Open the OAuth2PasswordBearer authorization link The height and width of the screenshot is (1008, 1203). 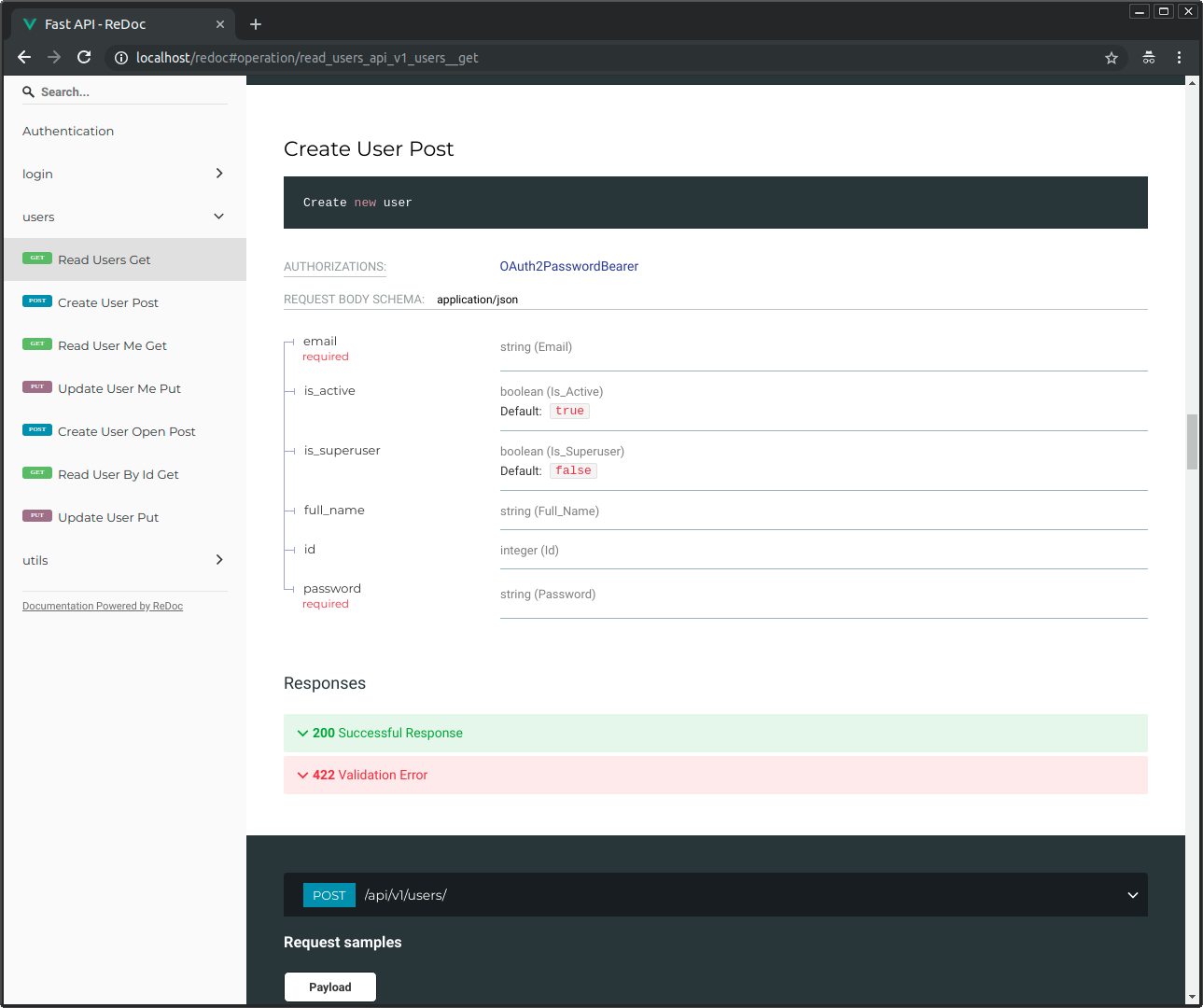point(568,266)
